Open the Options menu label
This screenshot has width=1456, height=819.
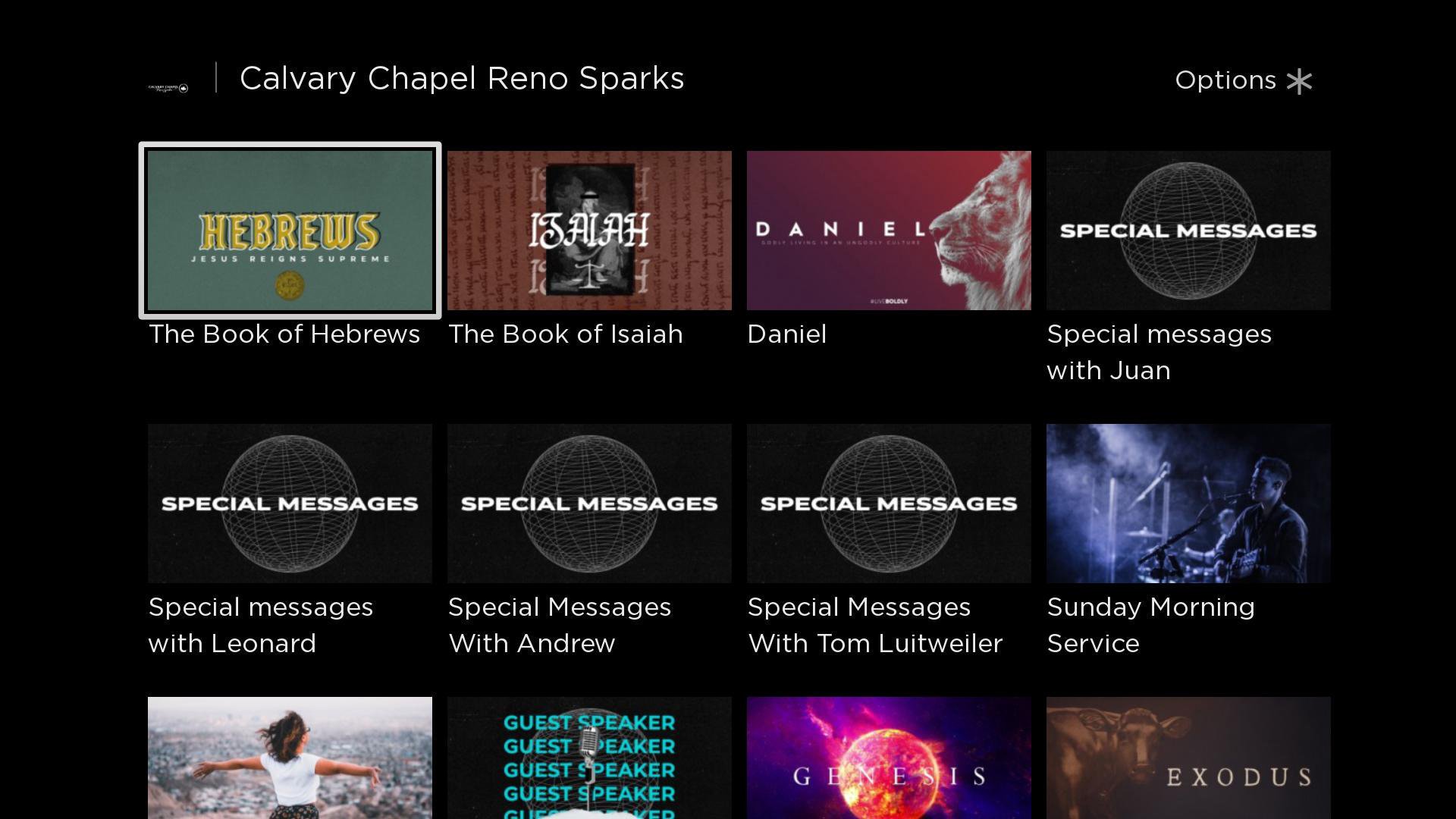(x=1225, y=80)
